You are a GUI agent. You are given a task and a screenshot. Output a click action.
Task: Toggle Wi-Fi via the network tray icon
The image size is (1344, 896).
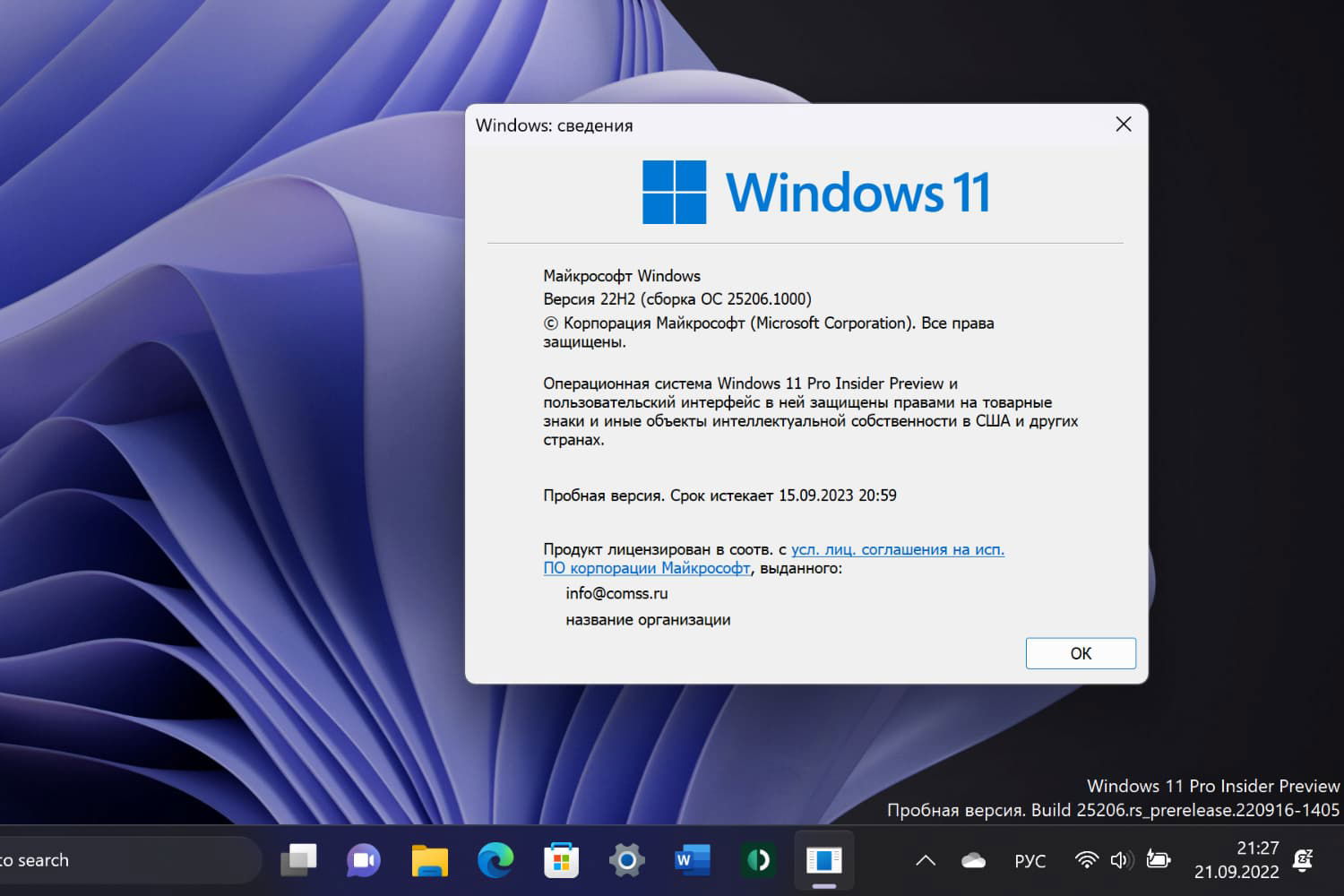1086,860
